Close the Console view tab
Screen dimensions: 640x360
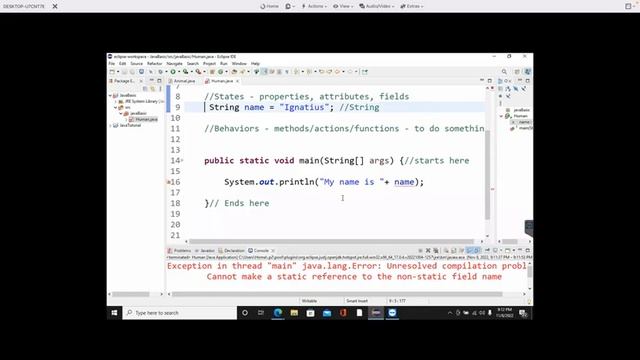[273, 251]
